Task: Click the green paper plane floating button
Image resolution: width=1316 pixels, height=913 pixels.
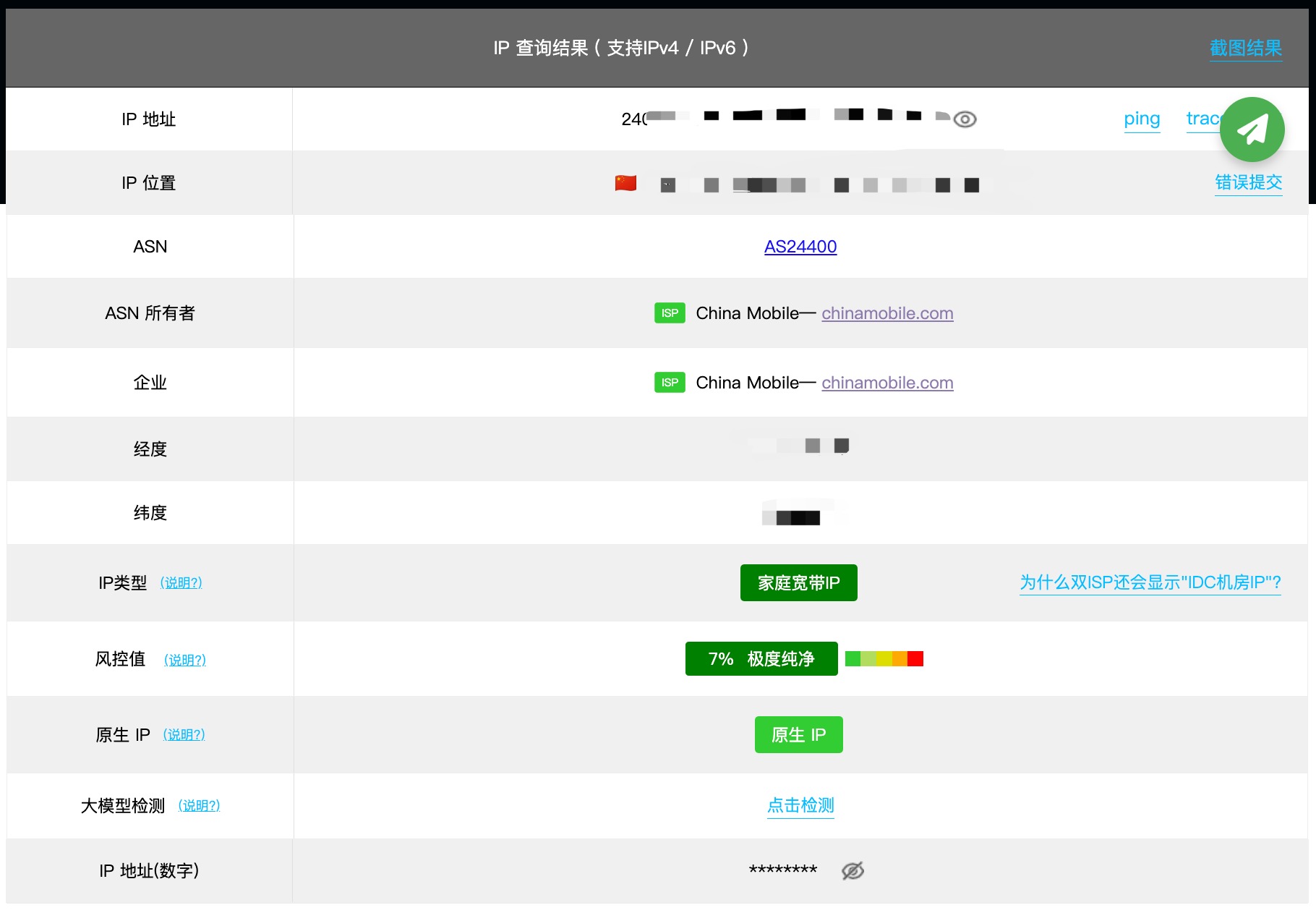Action: click(x=1252, y=129)
